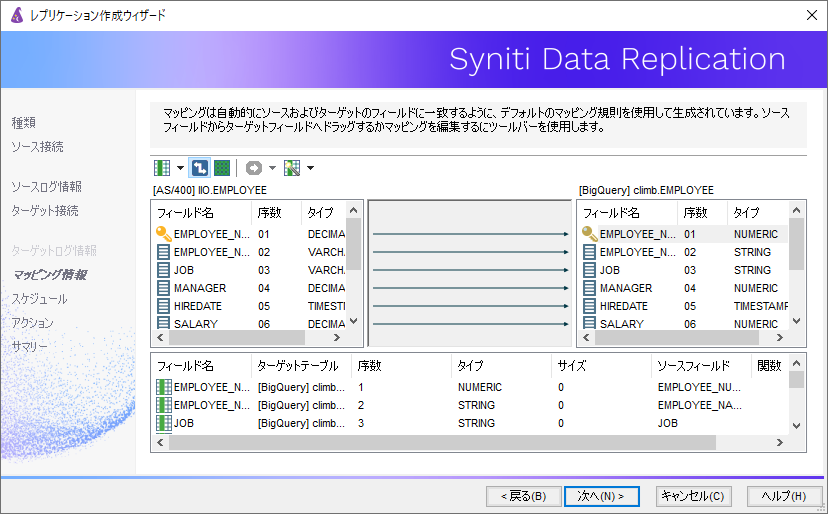Click source table フィールド名 column header
The width and height of the screenshot is (828, 514).
203,213
